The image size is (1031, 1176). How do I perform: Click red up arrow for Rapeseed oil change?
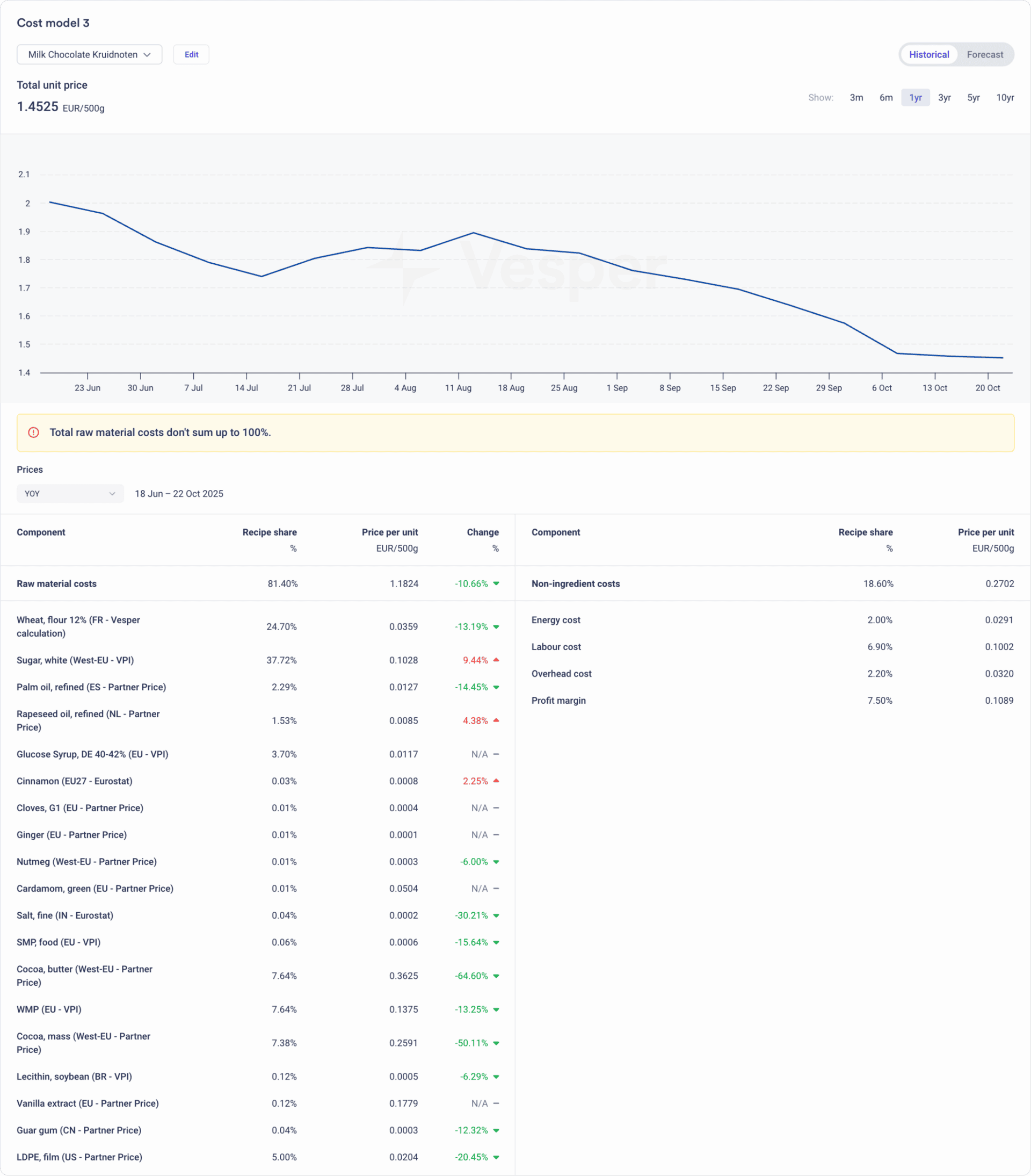click(x=496, y=720)
